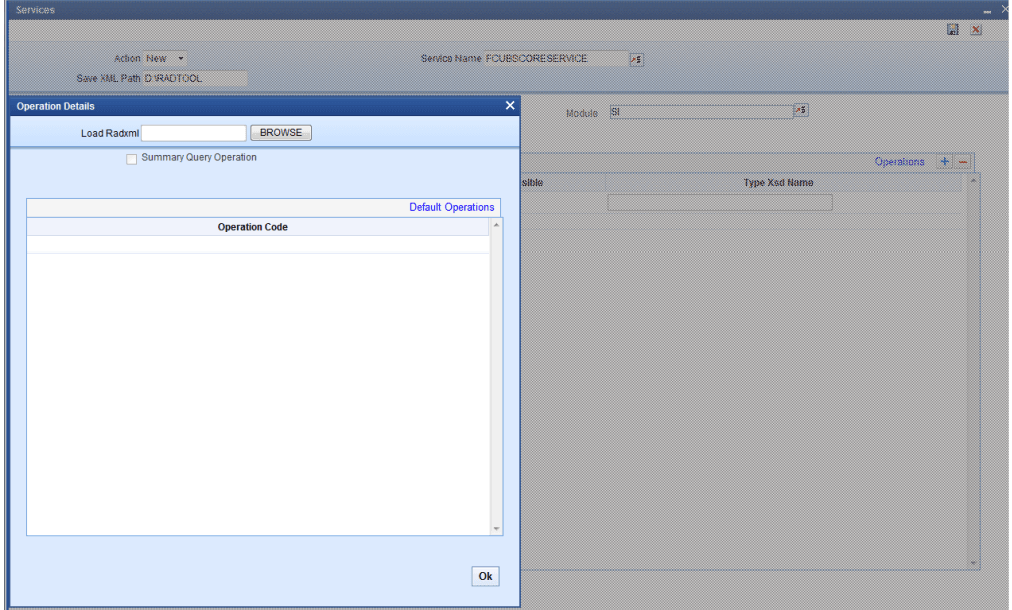This screenshot has width=1012, height=610.
Task: Click the red X exit icon in Services toolbar
Action: tap(976, 30)
